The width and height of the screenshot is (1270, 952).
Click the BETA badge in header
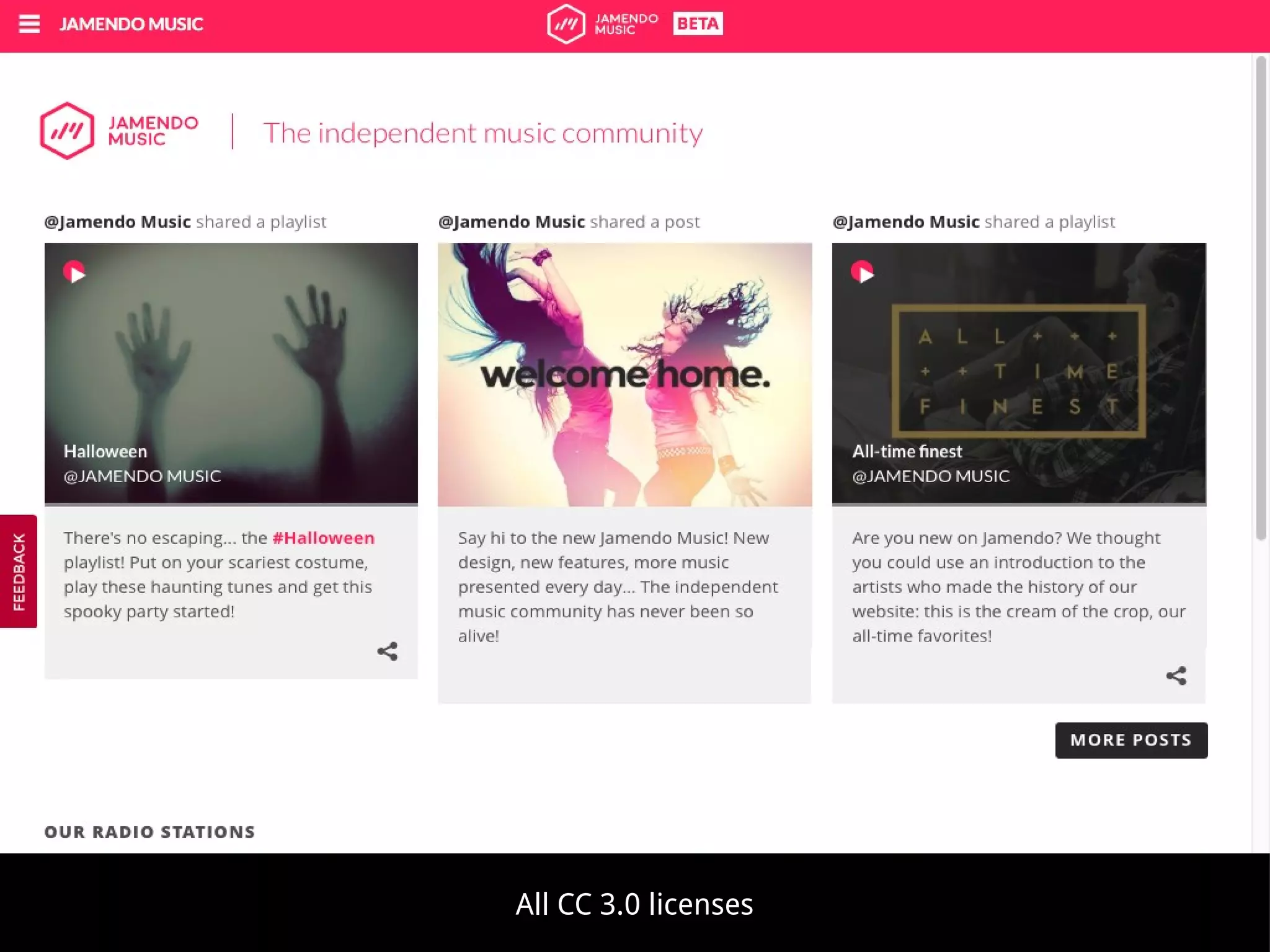coord(698,24)
